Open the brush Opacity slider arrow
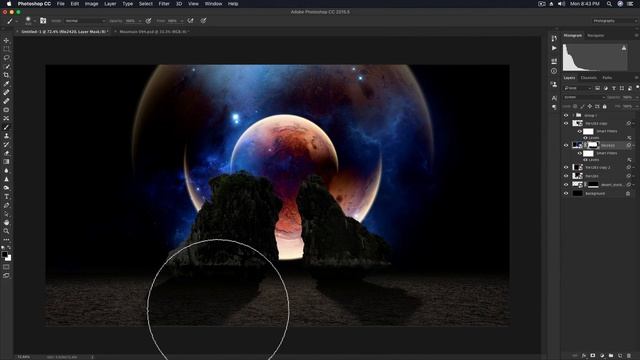640x360 pixels. (x=140, y=20)
